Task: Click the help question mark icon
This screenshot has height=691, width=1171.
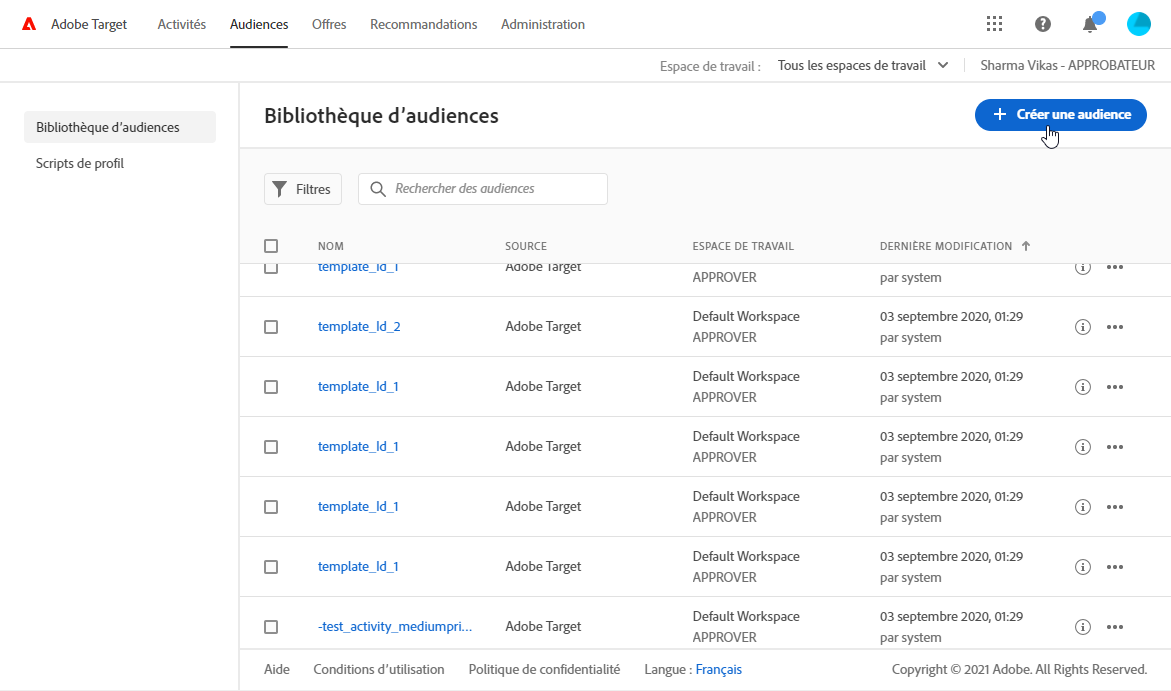Action: point(1043,24)
